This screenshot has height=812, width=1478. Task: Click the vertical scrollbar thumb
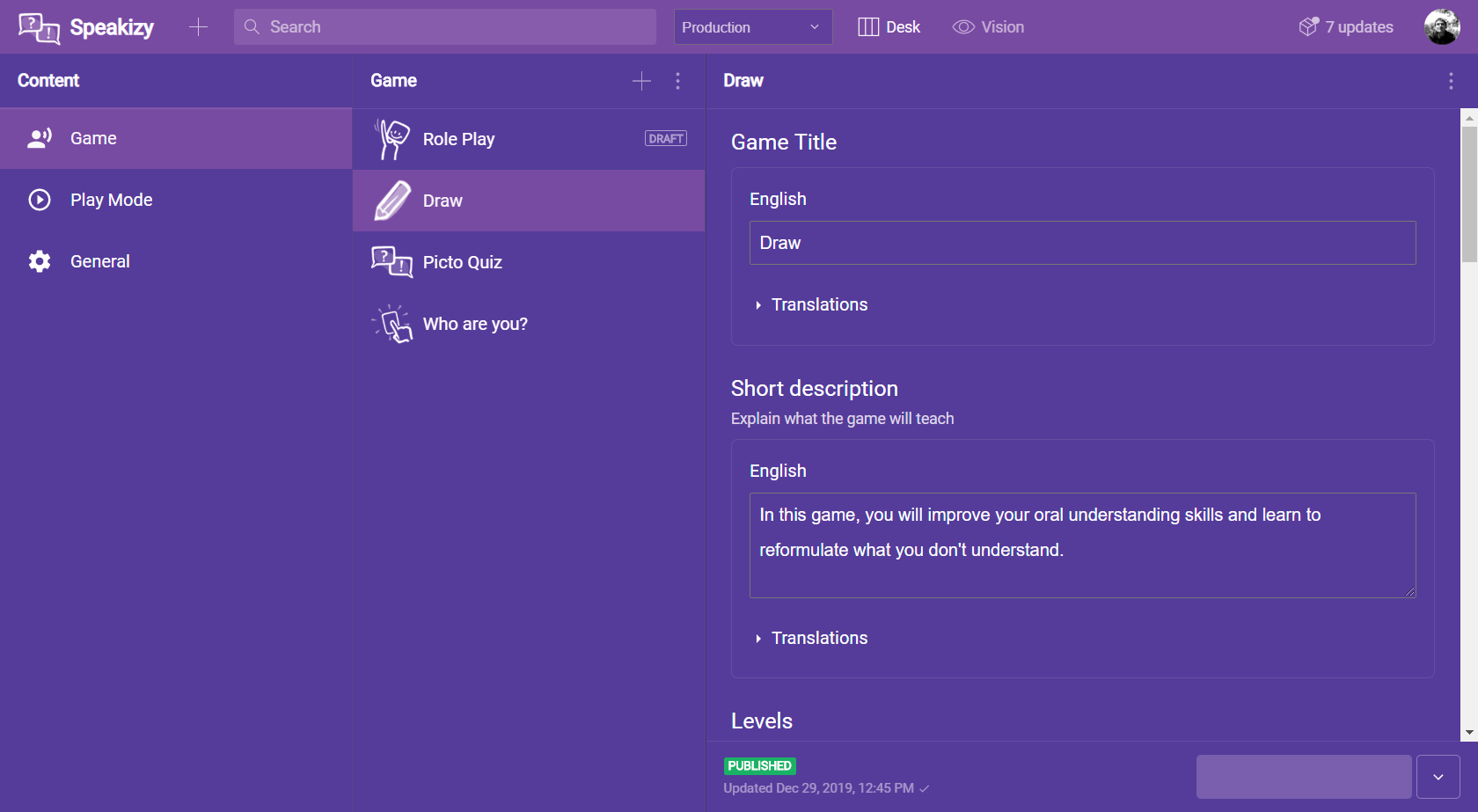[1469, 194]
